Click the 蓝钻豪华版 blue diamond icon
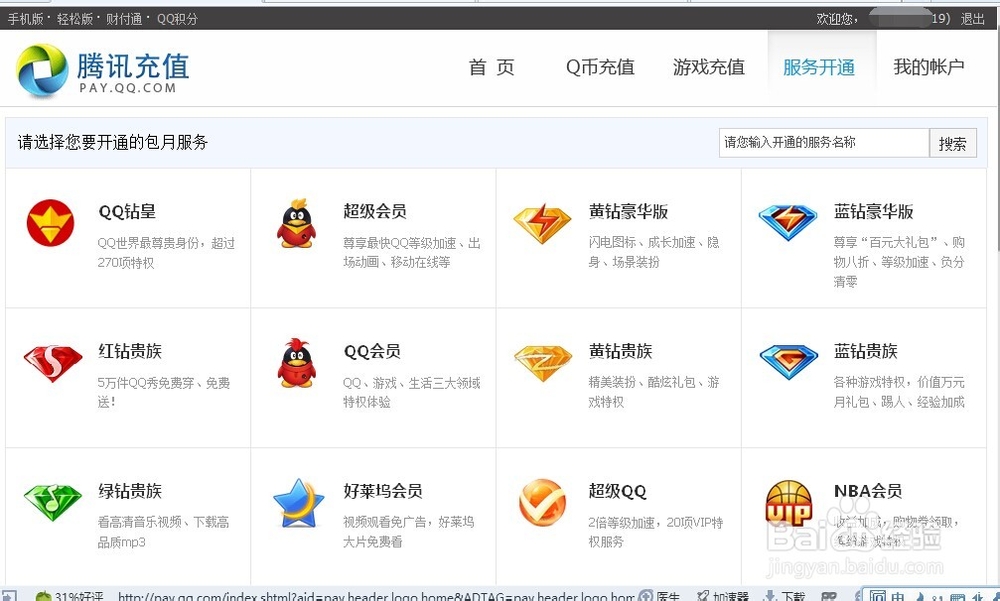 coord(788,222)
